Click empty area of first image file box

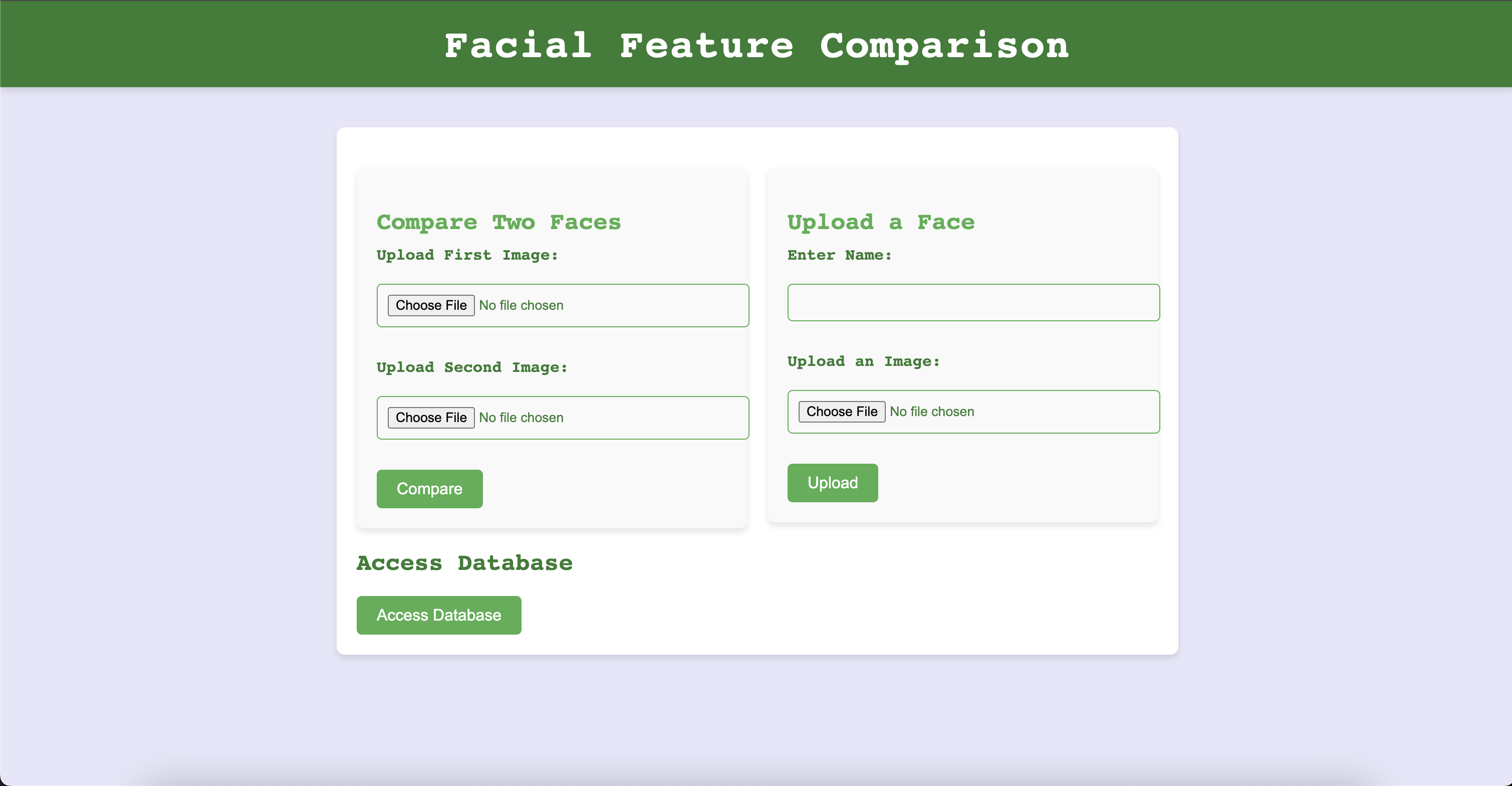click(x=657, y=305)
